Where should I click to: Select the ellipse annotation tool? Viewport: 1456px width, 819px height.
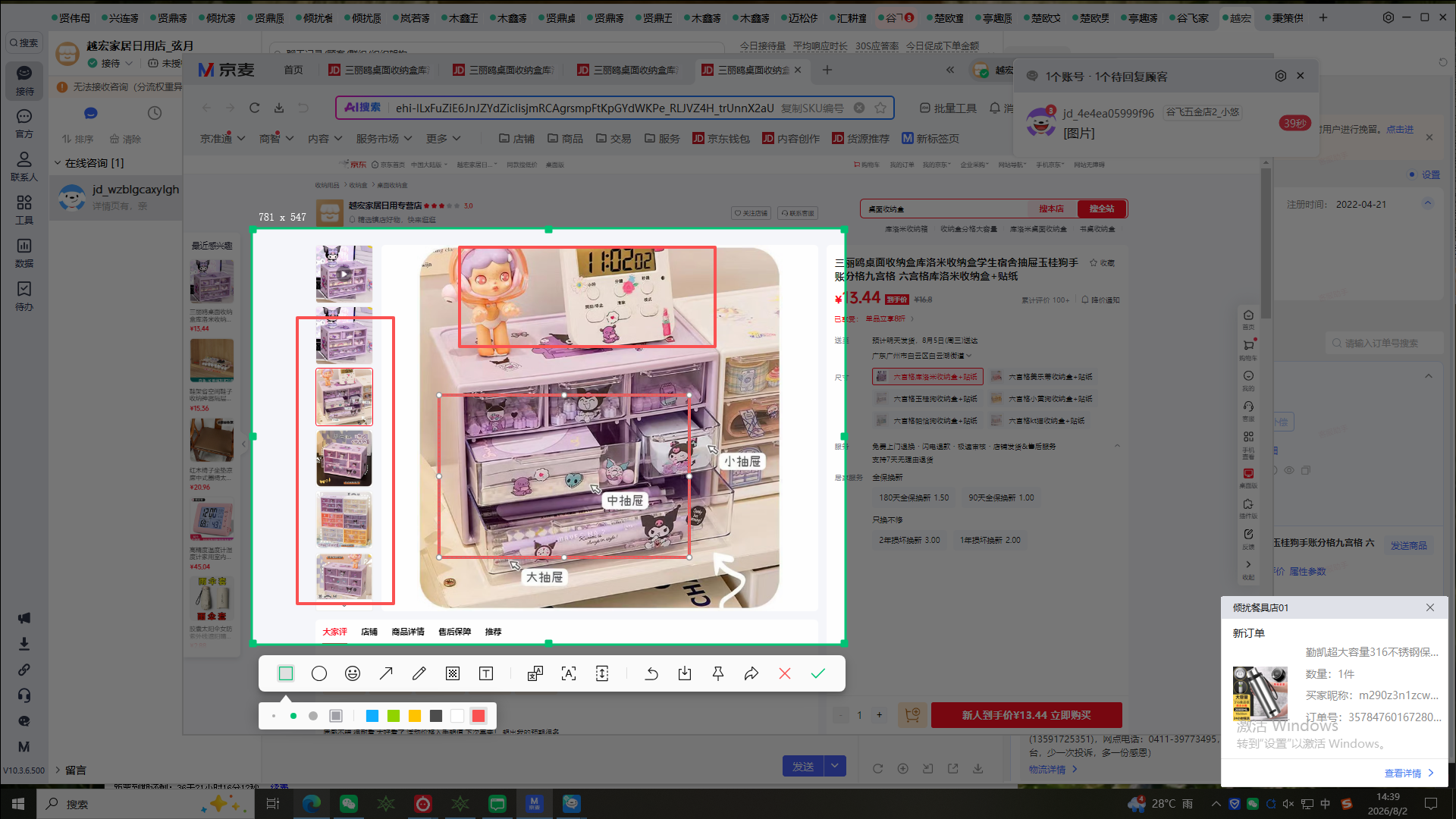click(319, 673)
